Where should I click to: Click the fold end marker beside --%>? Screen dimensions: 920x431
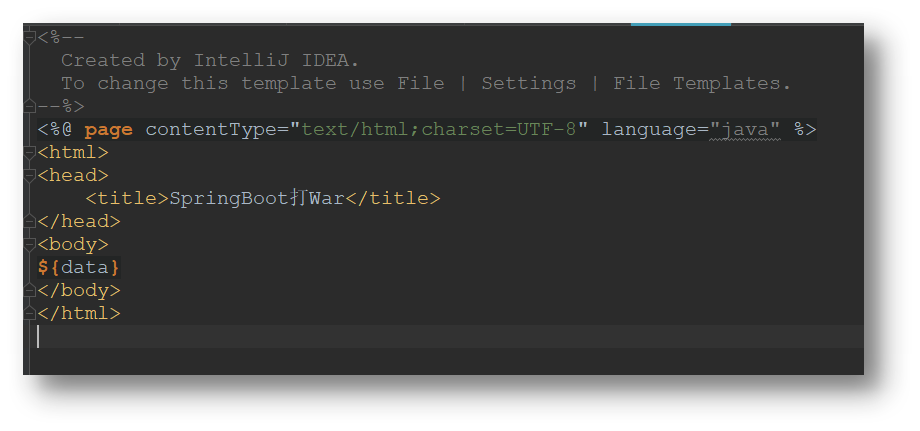[x=30, y=106]
